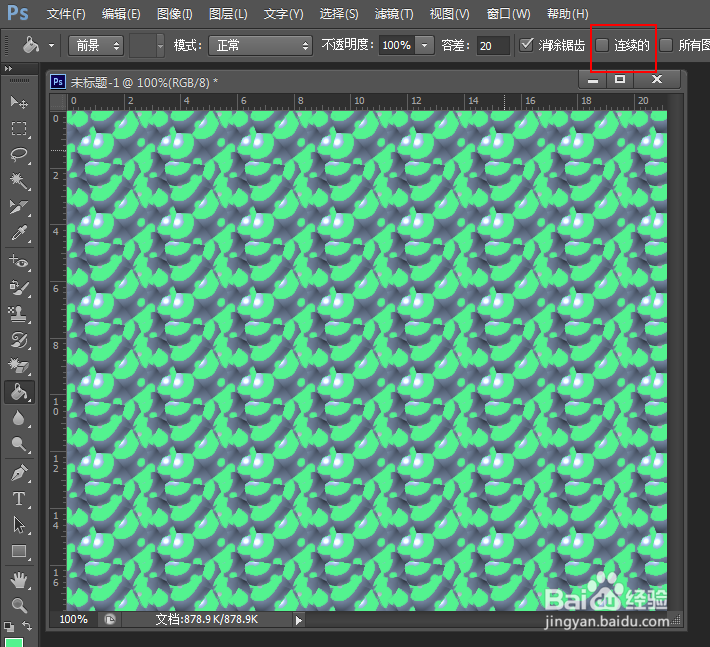Image resolution: width=710 pixels, height=647 pixels.
Task: Click the status bar document info icon
Action: 110,619
